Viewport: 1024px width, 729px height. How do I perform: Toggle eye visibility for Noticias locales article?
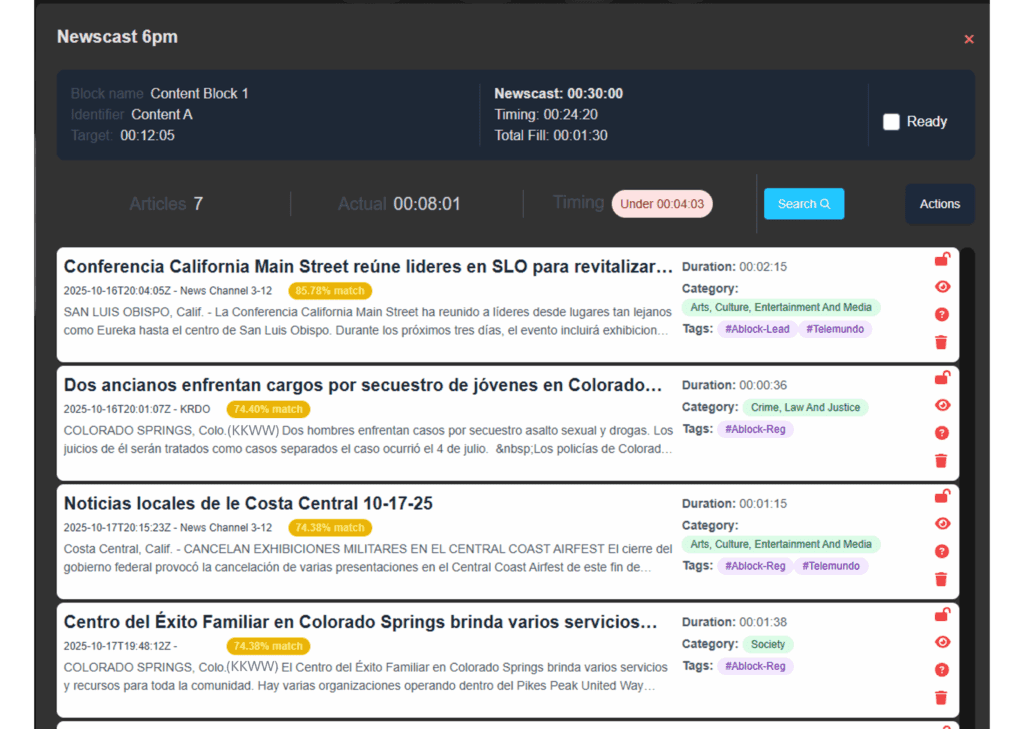[941, 524]
